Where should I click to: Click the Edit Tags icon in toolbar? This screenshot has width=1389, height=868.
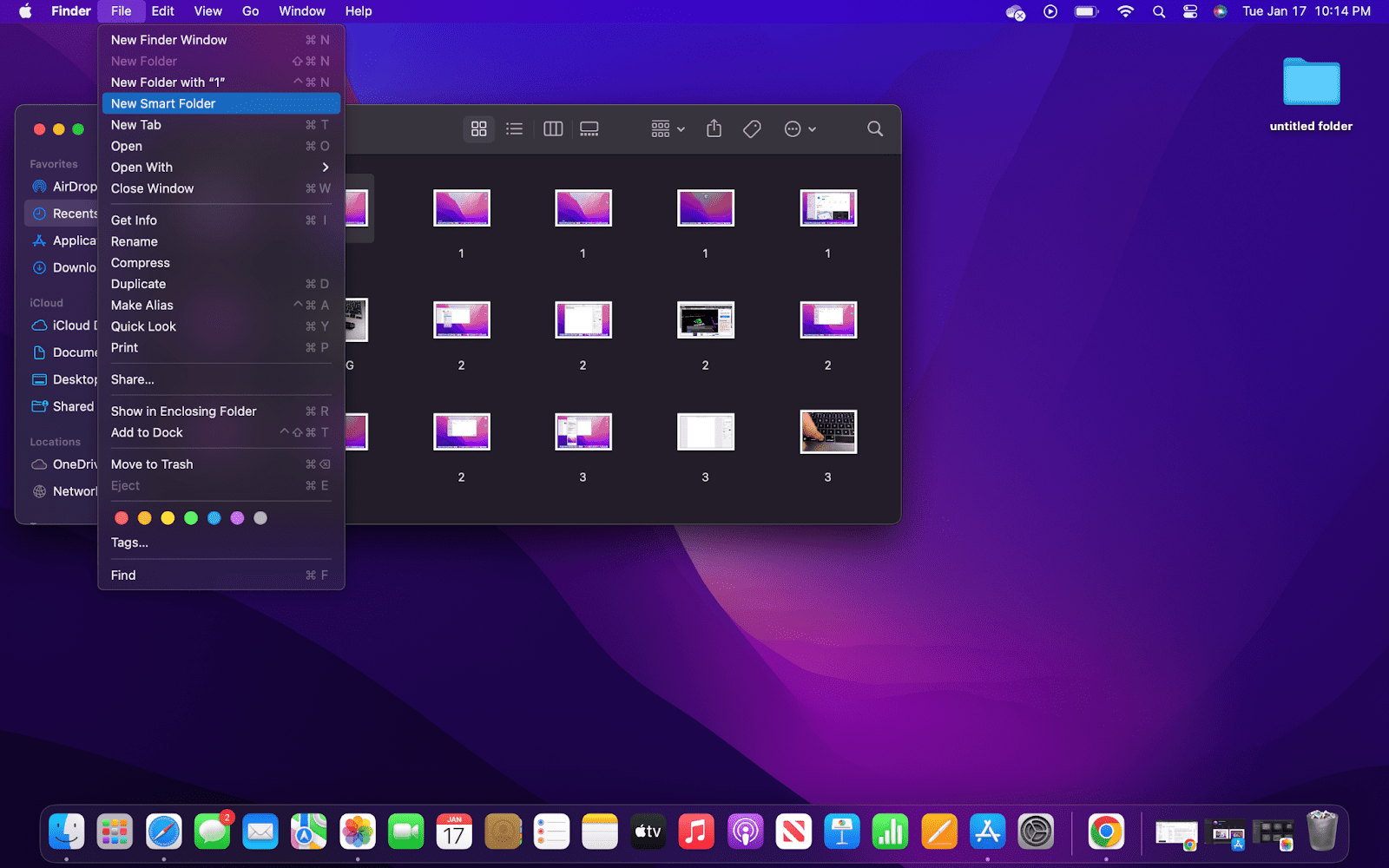click(x=752, y=128)
